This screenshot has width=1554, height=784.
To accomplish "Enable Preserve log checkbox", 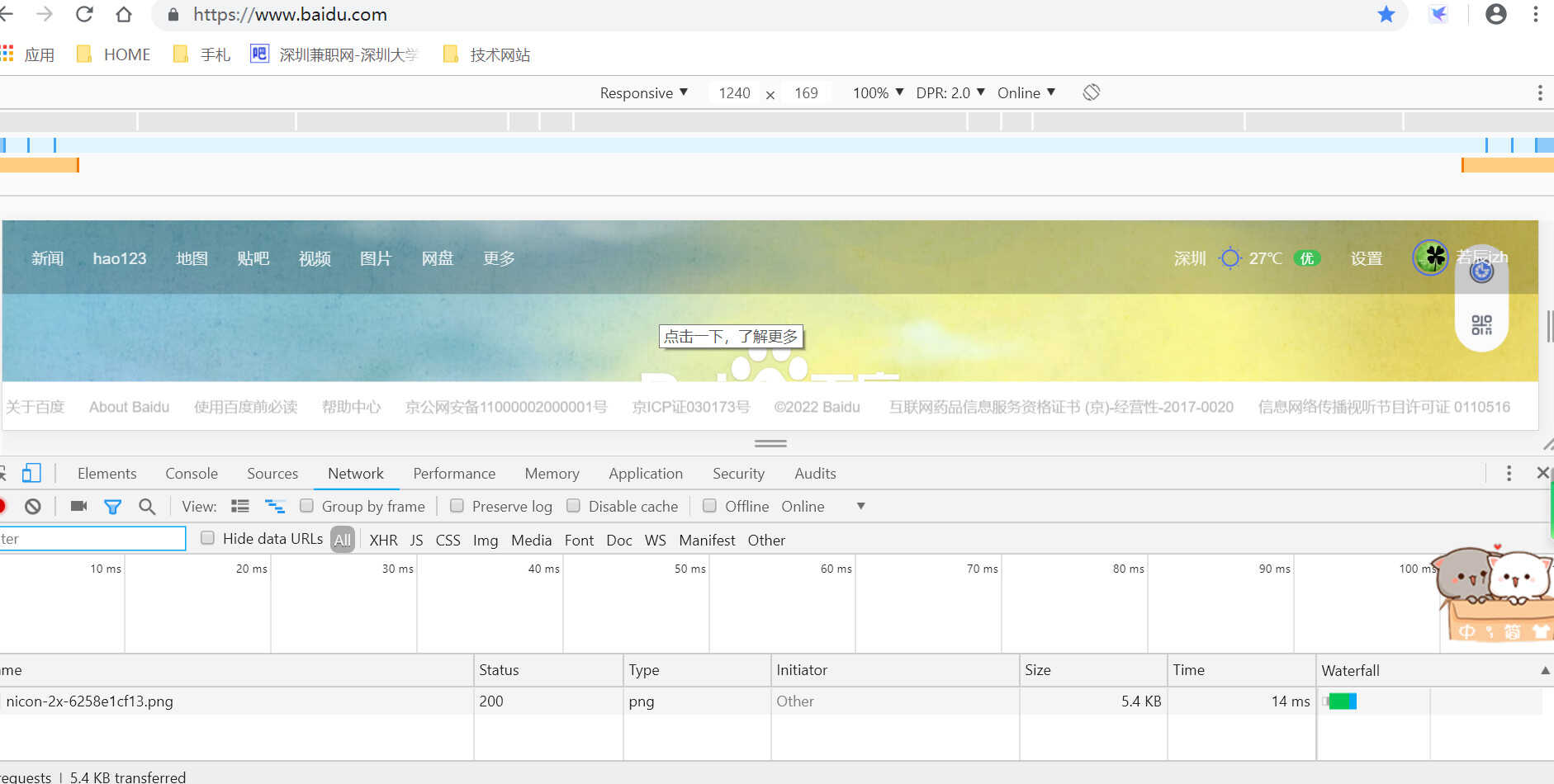I will click(457, 506).
